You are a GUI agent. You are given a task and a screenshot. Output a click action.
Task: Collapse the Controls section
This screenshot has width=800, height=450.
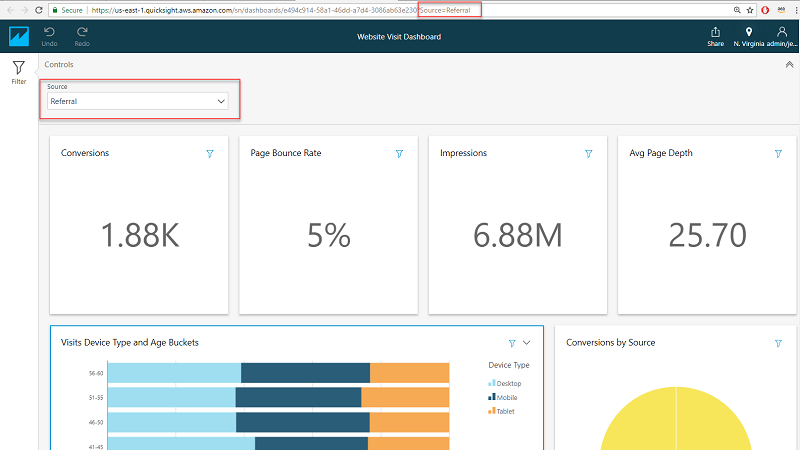pyautogui.click(x=787, y=64)
